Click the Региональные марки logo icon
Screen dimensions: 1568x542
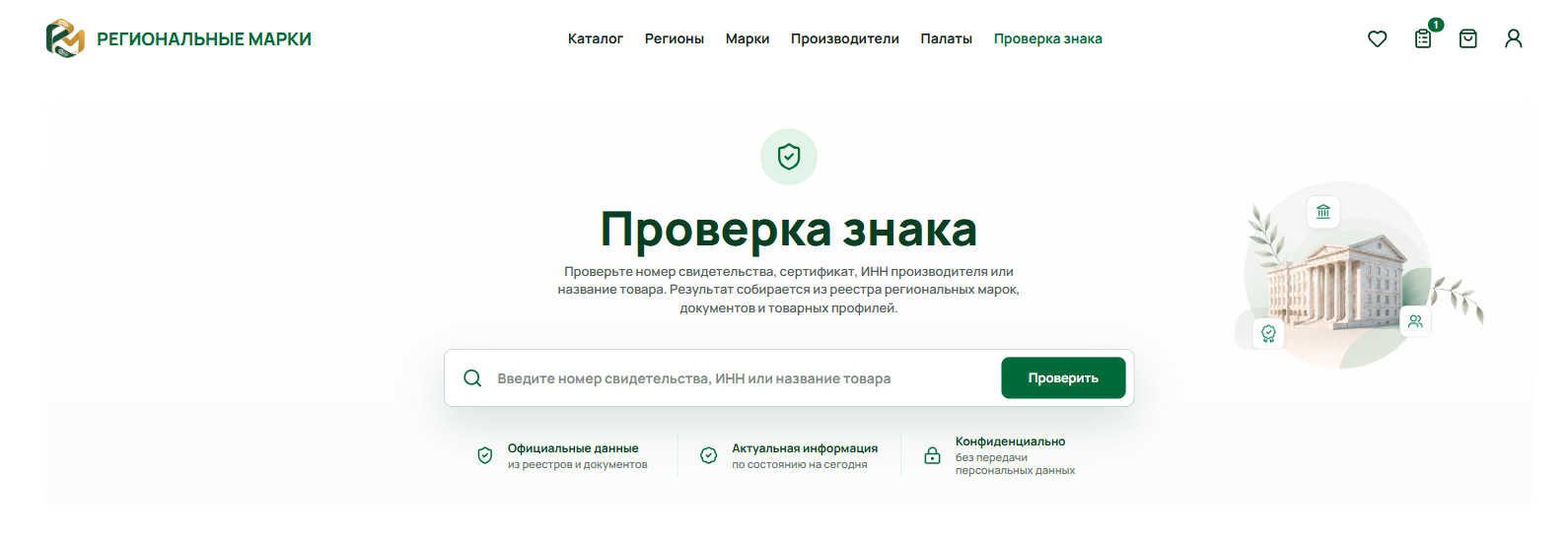(65, 38)
